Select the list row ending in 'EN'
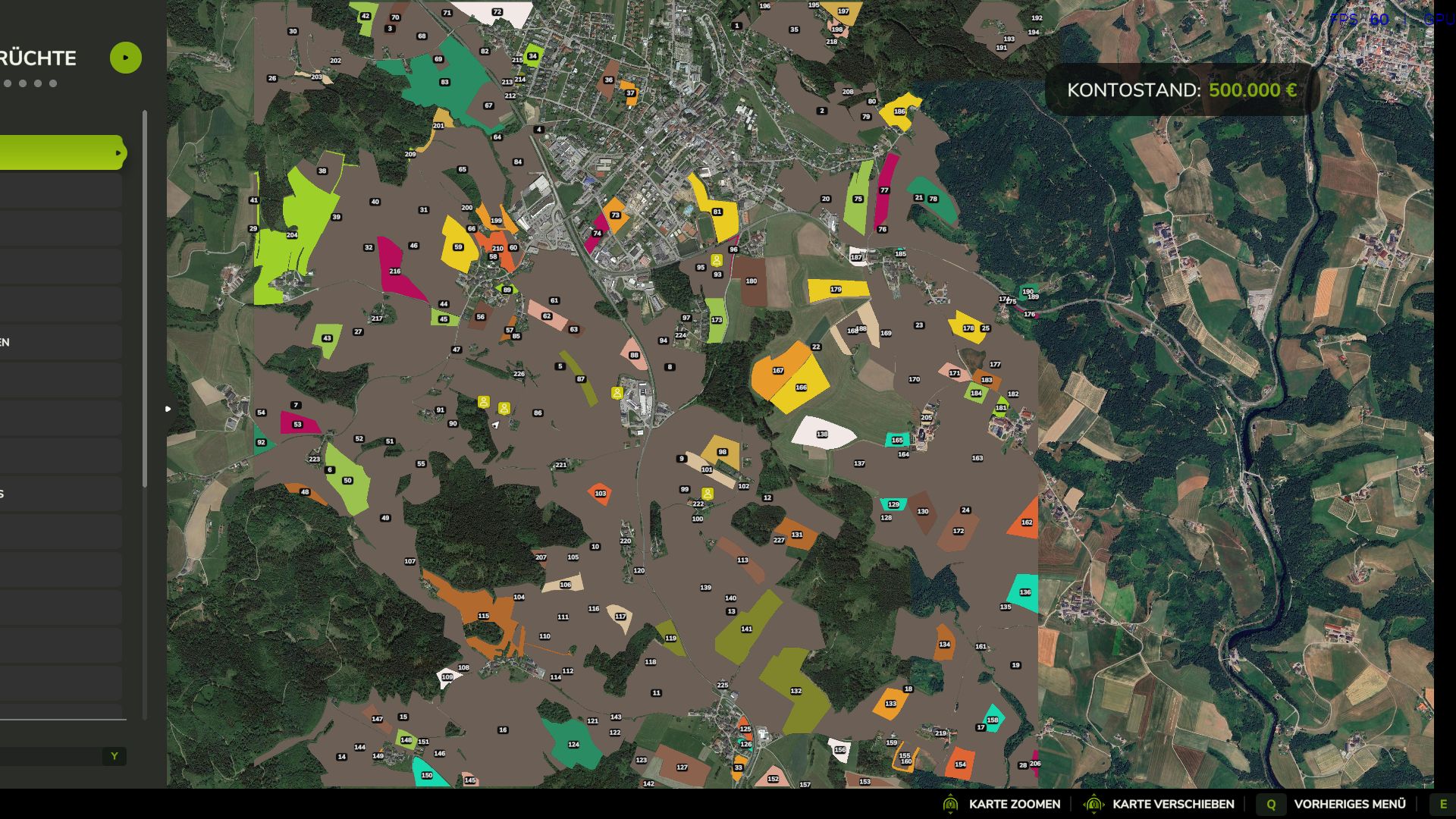Screen dimensions: 1456x819 [x=61, y=342]
